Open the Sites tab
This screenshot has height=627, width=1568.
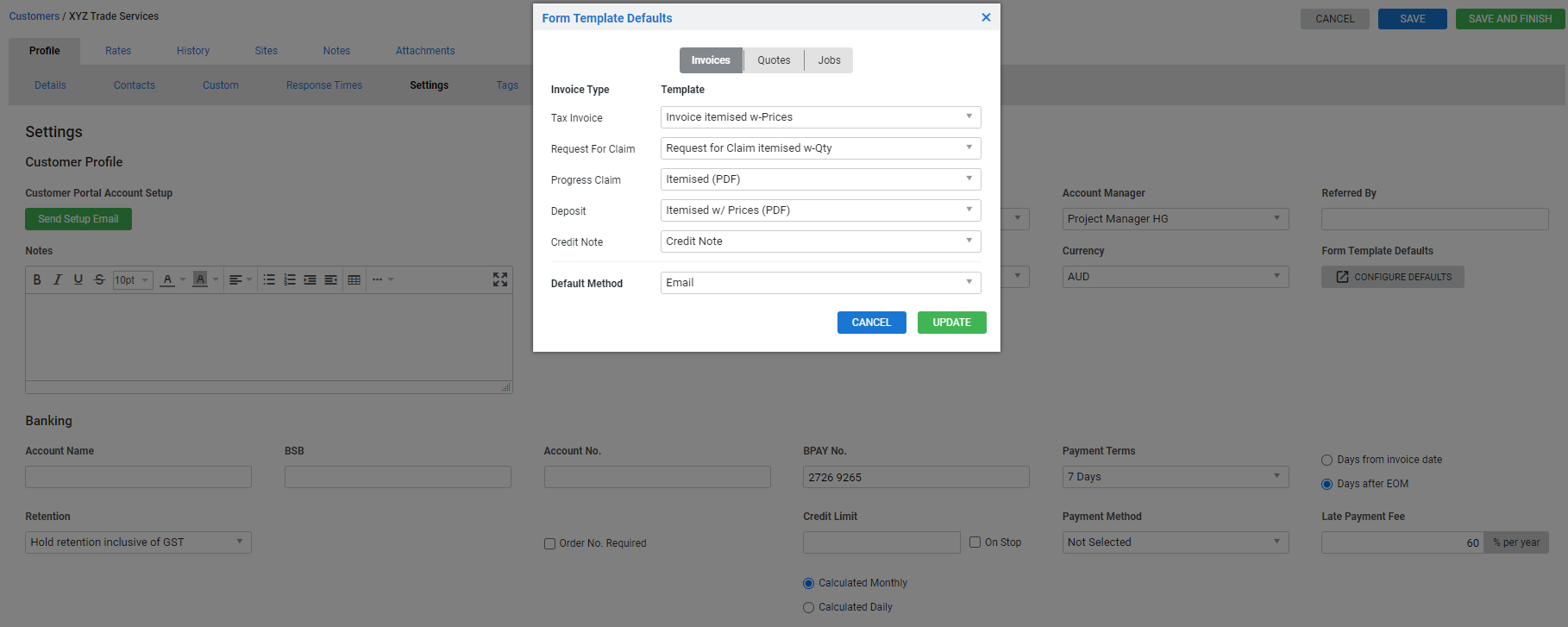click(x=267, y=51)
